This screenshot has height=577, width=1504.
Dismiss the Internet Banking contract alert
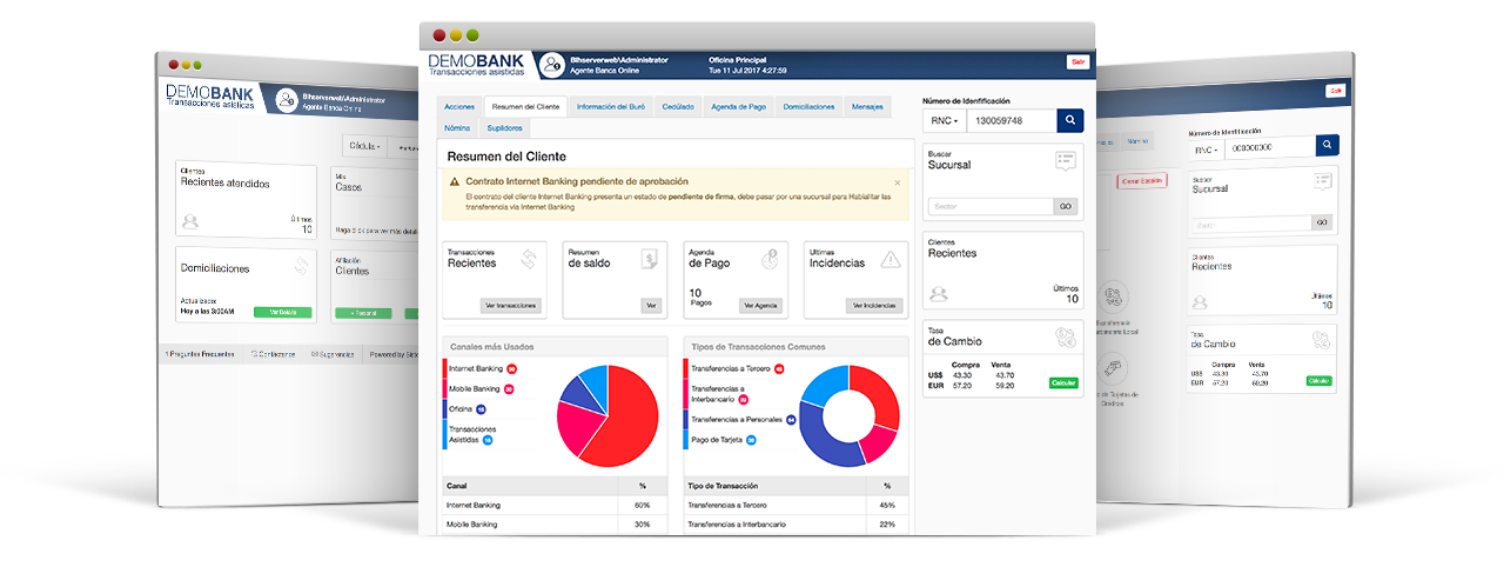897,183
